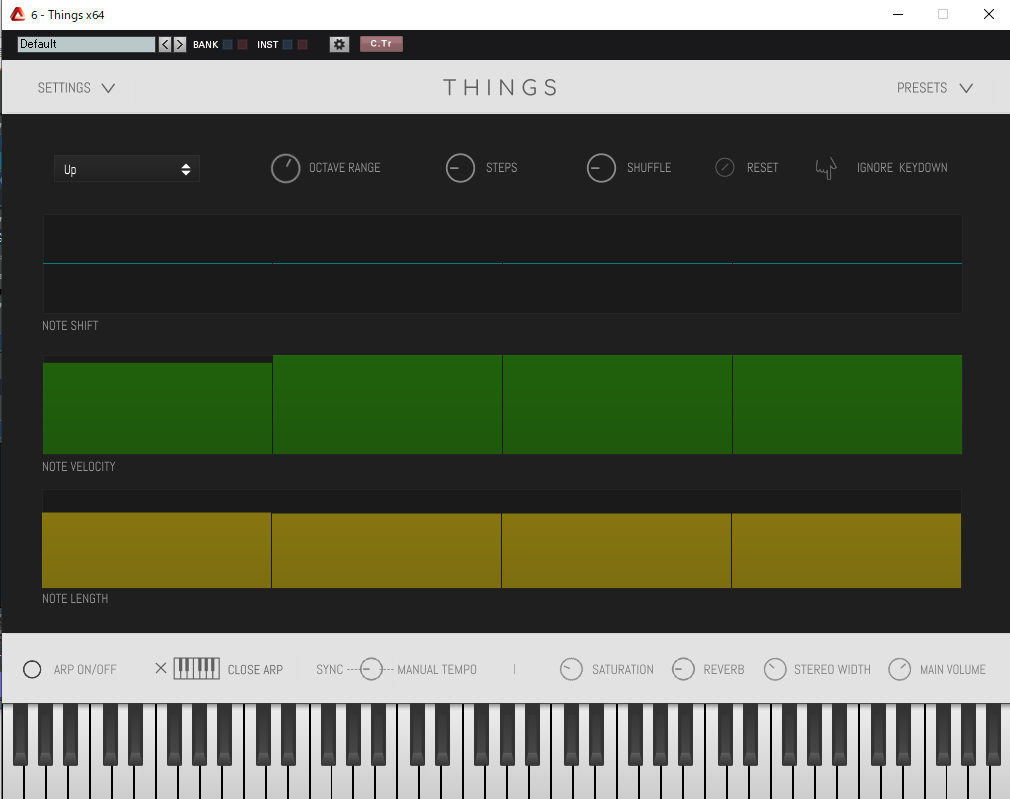The height and width of the screenshot is (799, 1010).
Task: Click the OCTAVE RANGE label
Action: click(345, 168)
